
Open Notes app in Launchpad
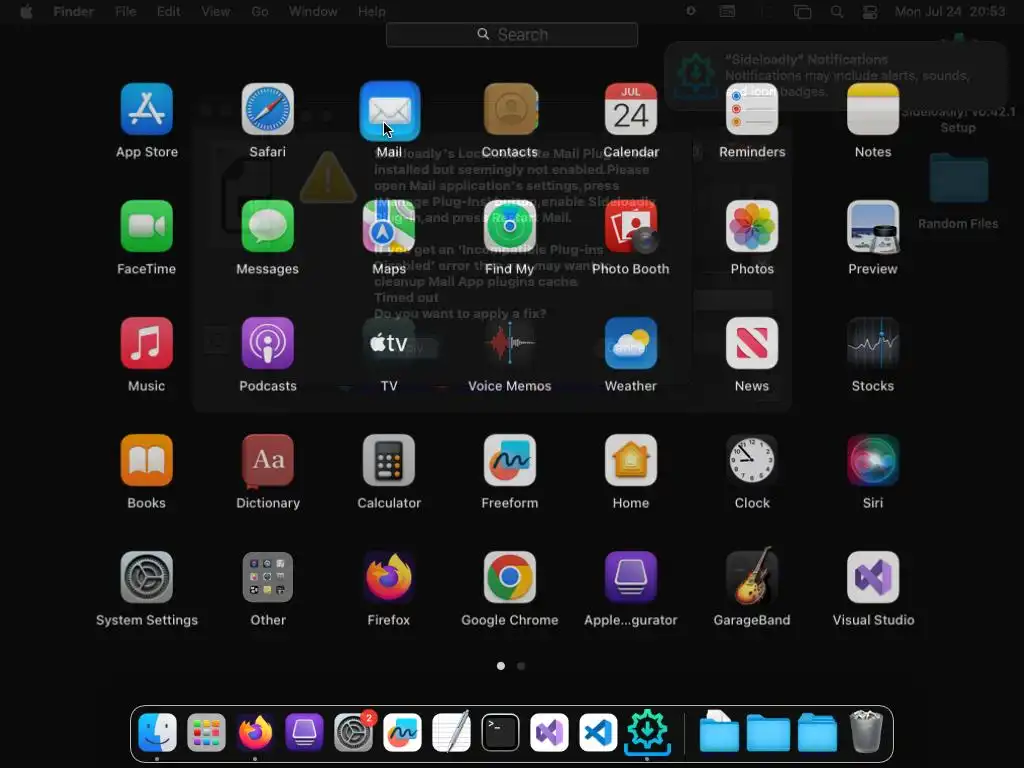coord(873,109)
